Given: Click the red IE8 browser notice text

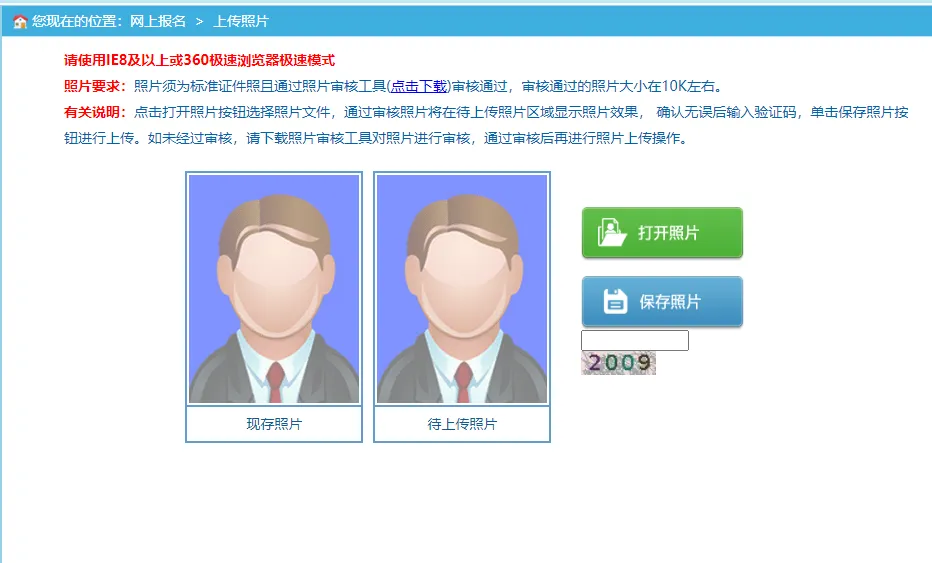Looking at the screenshot, I should [x=199, y=60].
